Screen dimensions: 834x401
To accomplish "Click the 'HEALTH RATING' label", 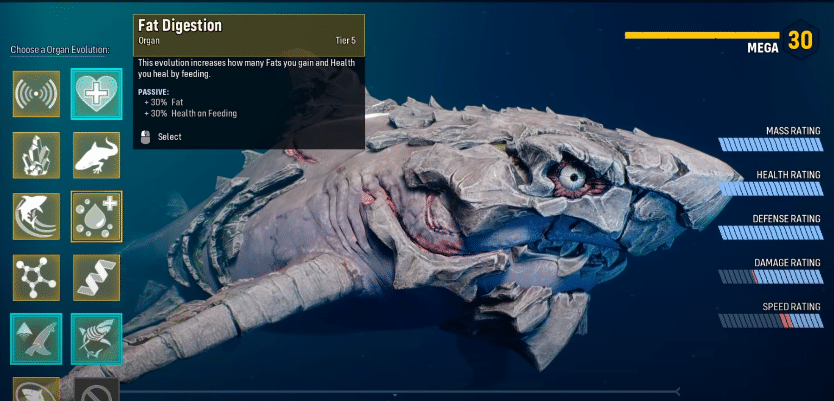I will point(788,175).
